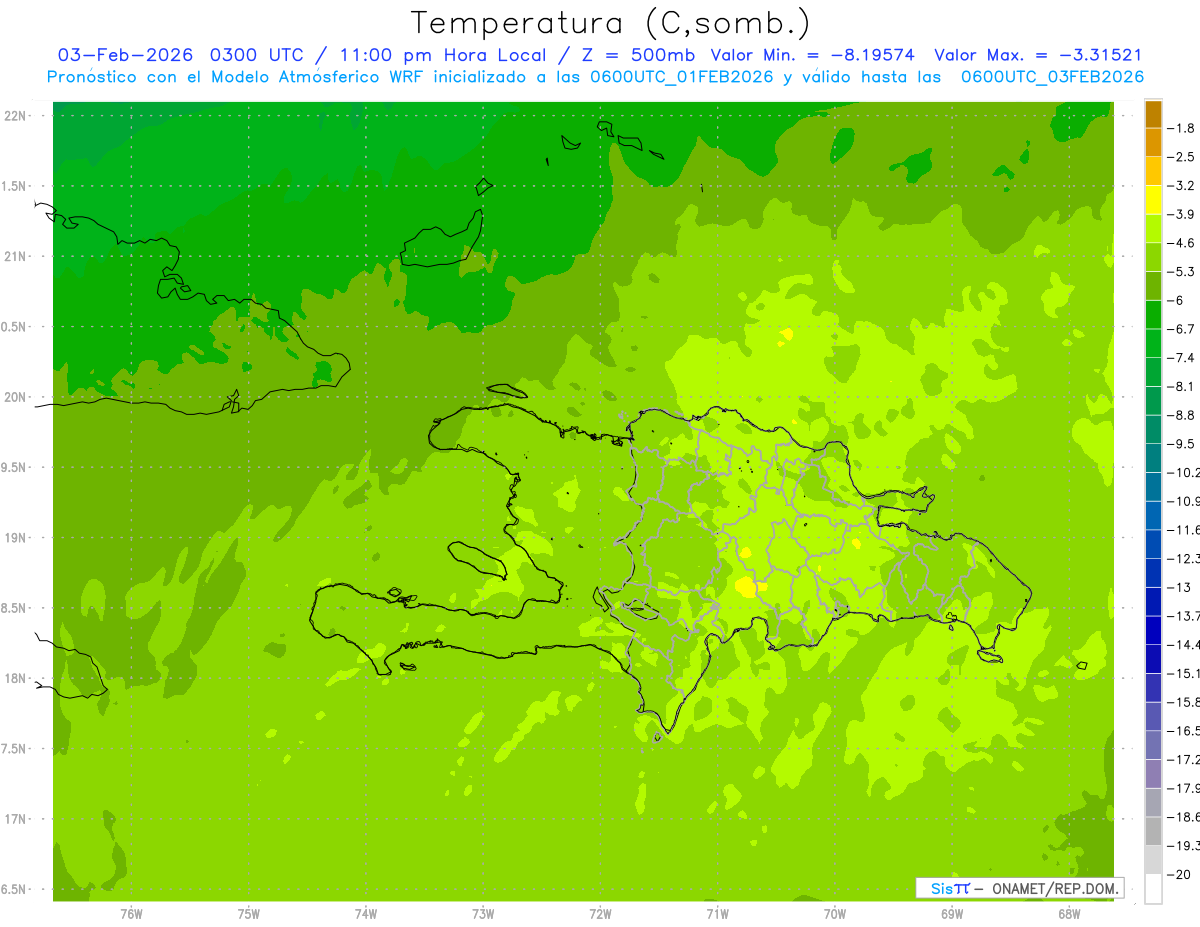The height and width of the screenshot is (927, 1200).
Task: Click the '76W' longitude label
Action: point(131,914)
